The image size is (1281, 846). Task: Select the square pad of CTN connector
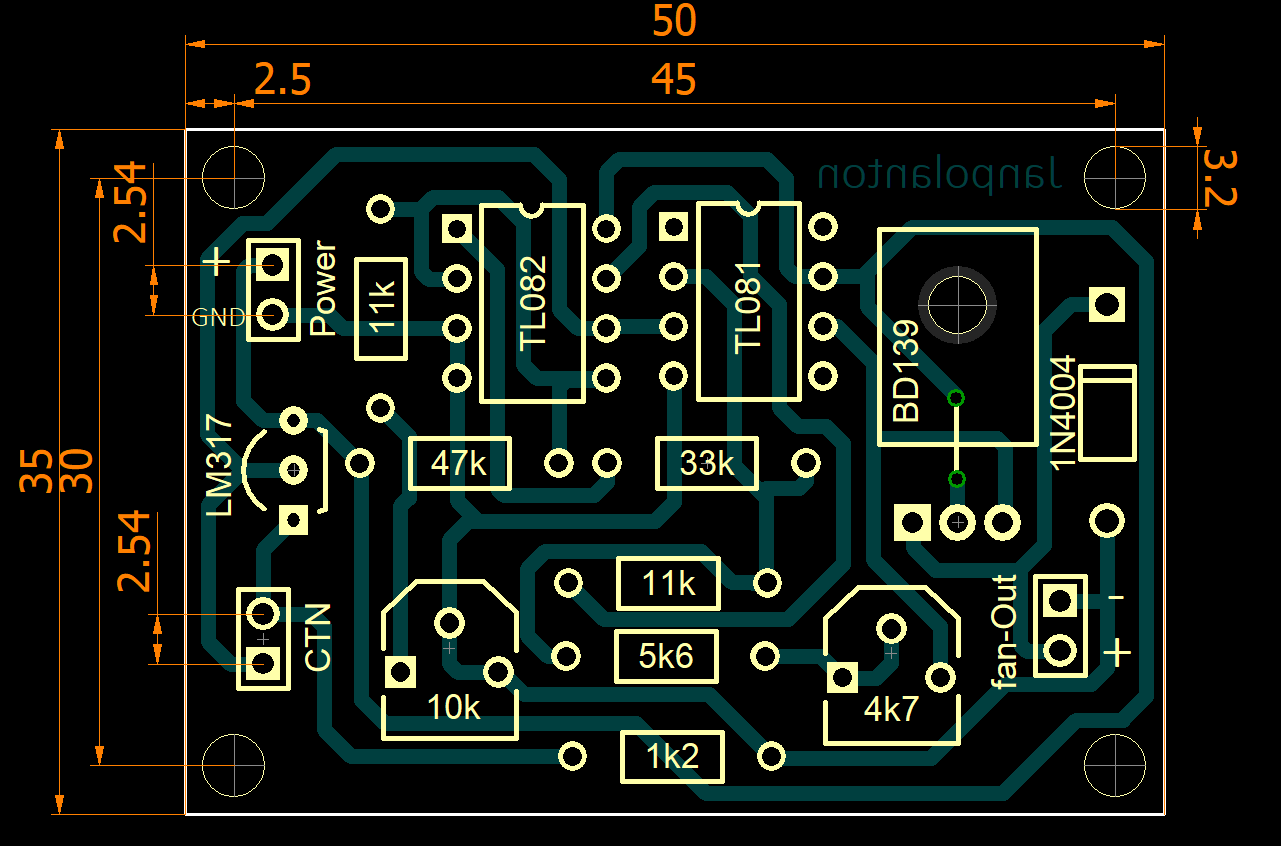tap(264, 662)
